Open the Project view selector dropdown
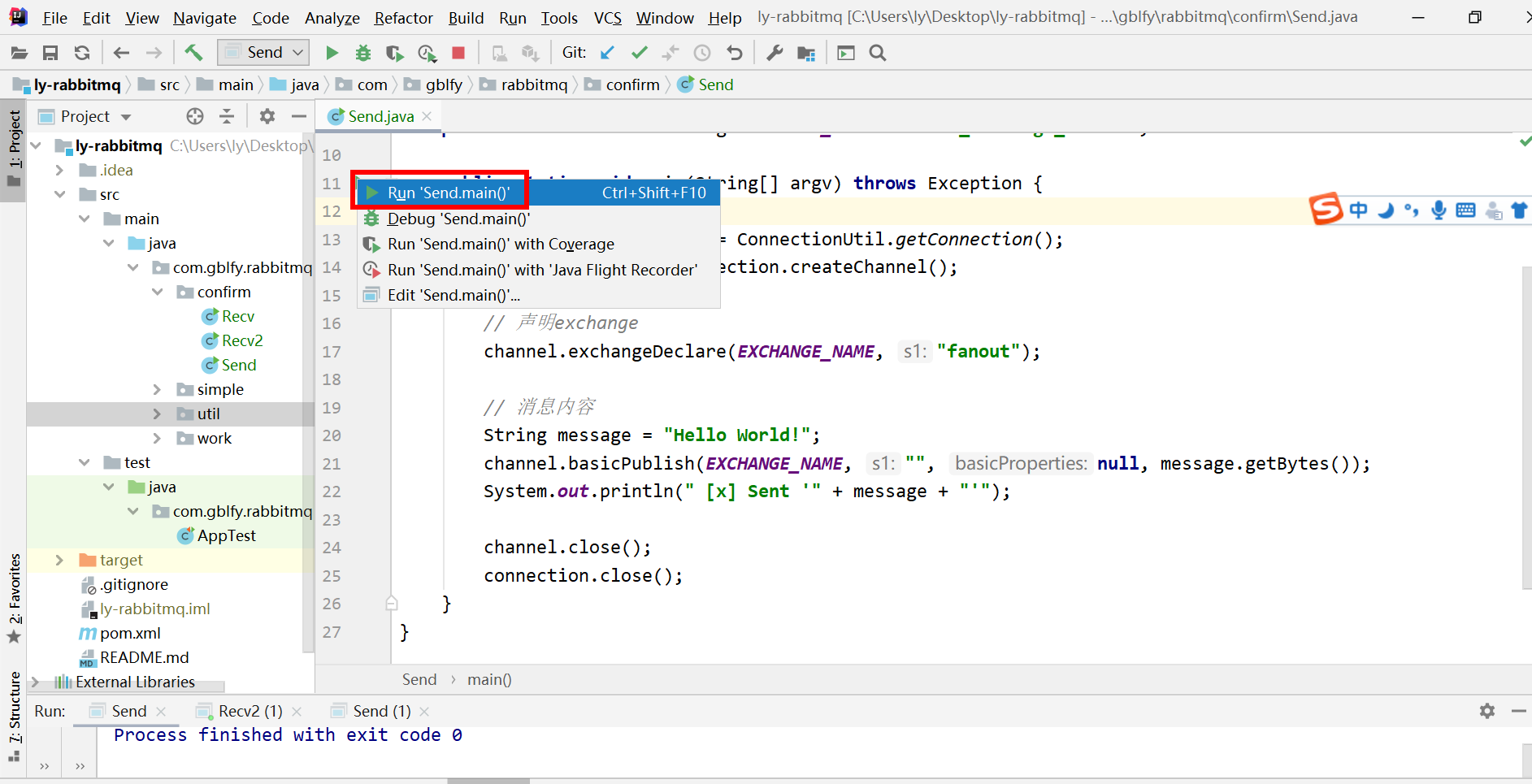 pyautogui.click(x=125, y=117)
